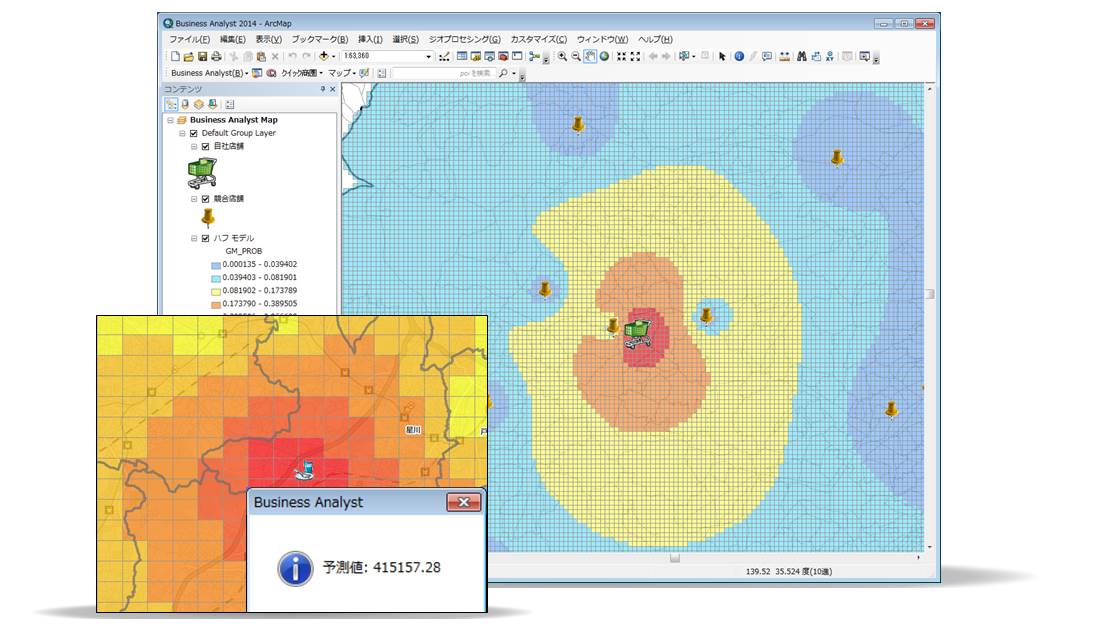
Task: Click the green shopping cart symbol in legend
Action: (x=203, y=173)
